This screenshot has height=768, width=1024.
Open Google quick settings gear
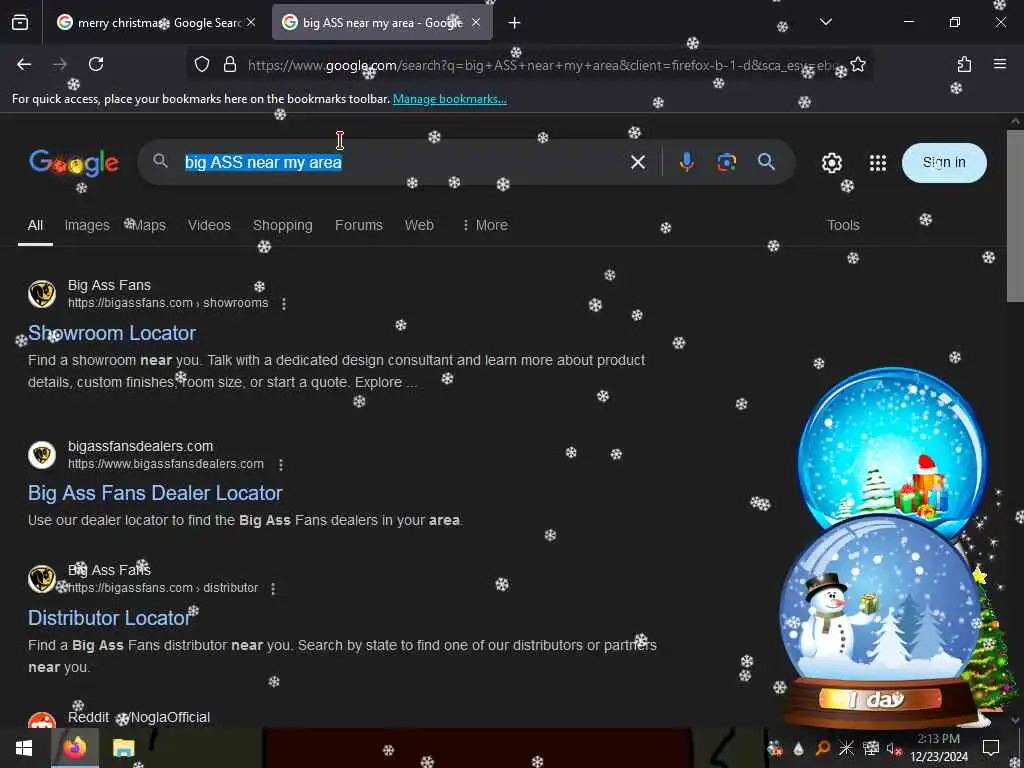831,163
